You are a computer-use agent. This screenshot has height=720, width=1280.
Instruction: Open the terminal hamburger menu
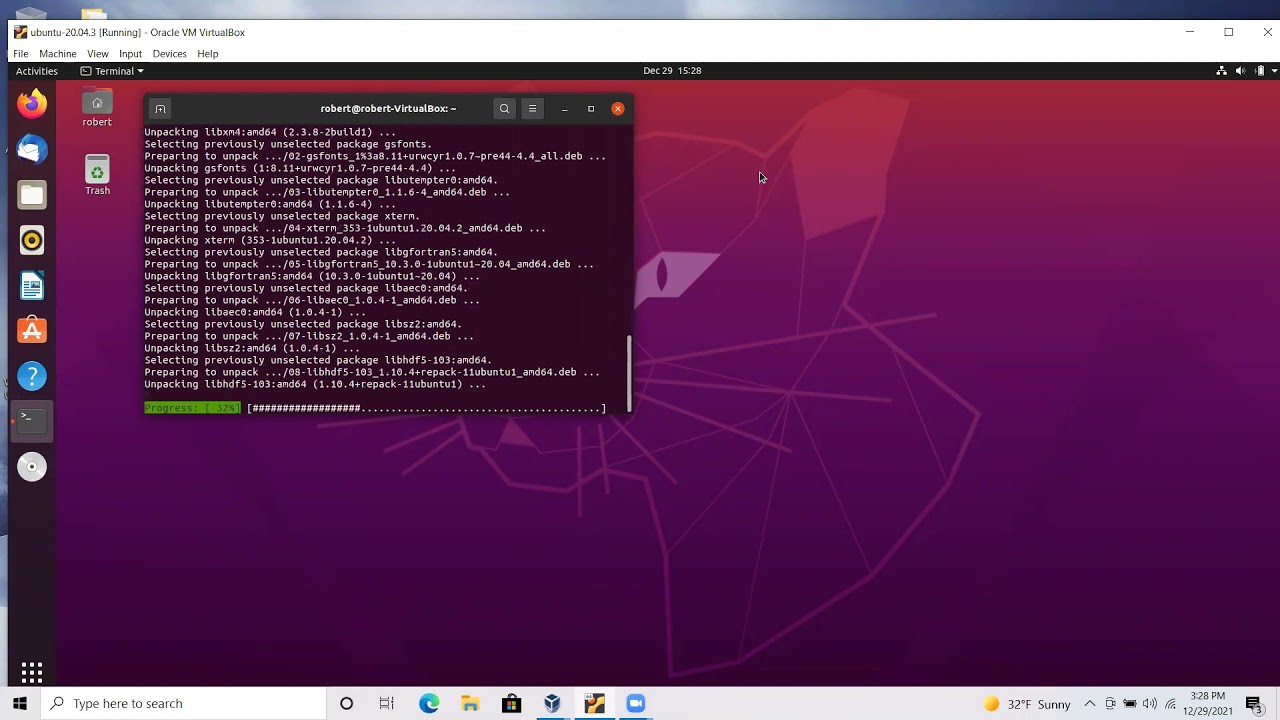(x=532, y=108)
